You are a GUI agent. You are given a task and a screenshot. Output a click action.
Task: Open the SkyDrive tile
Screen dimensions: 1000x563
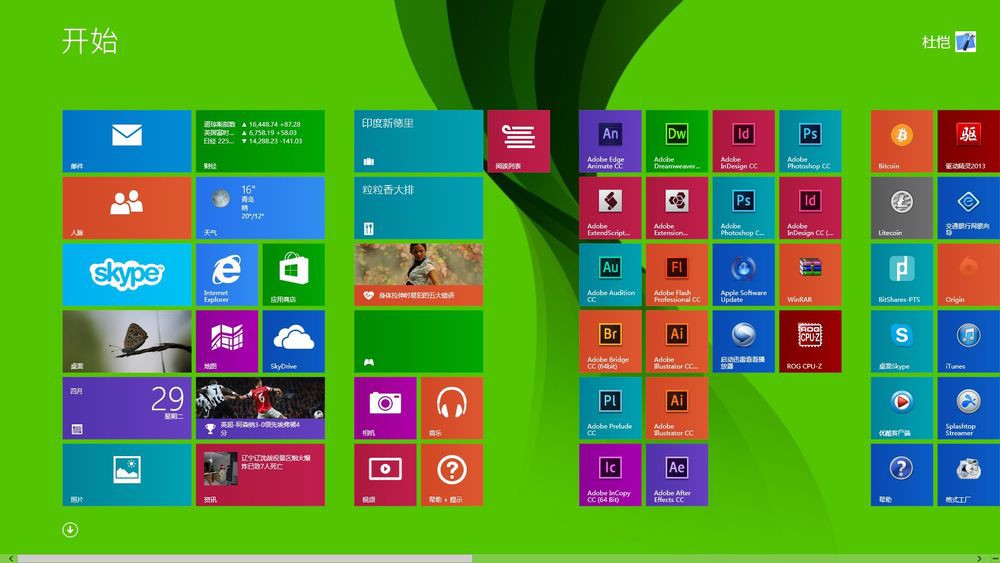[x=293, y=341]
